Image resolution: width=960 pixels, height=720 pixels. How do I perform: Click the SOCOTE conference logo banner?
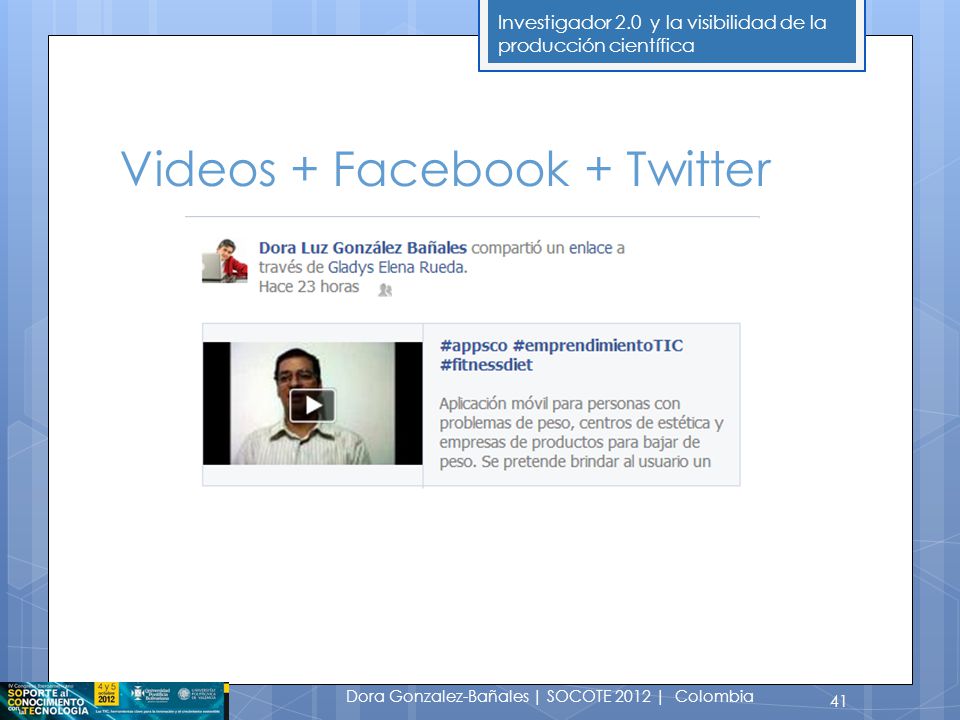pyautogui.click(x=114, y=701)
